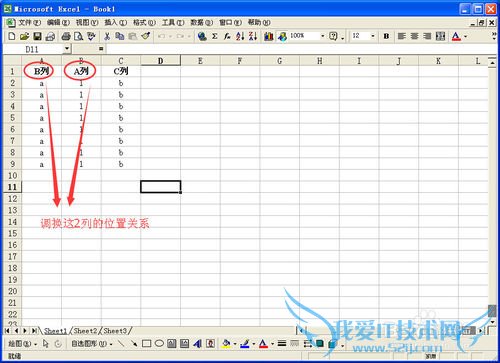Apply red Font Color on top toolbar
The width and height of the screenshot is (500, 363).
tap(456, 36)
